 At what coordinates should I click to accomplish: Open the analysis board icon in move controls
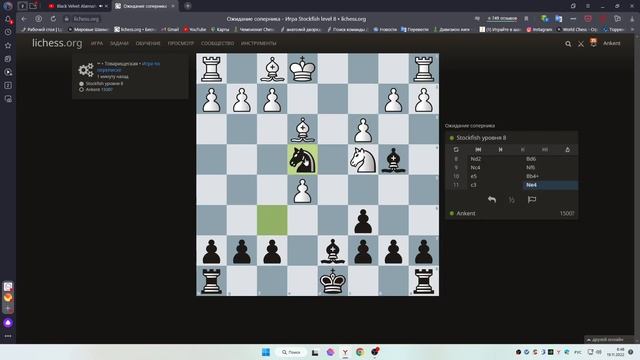tap(567, 150)
